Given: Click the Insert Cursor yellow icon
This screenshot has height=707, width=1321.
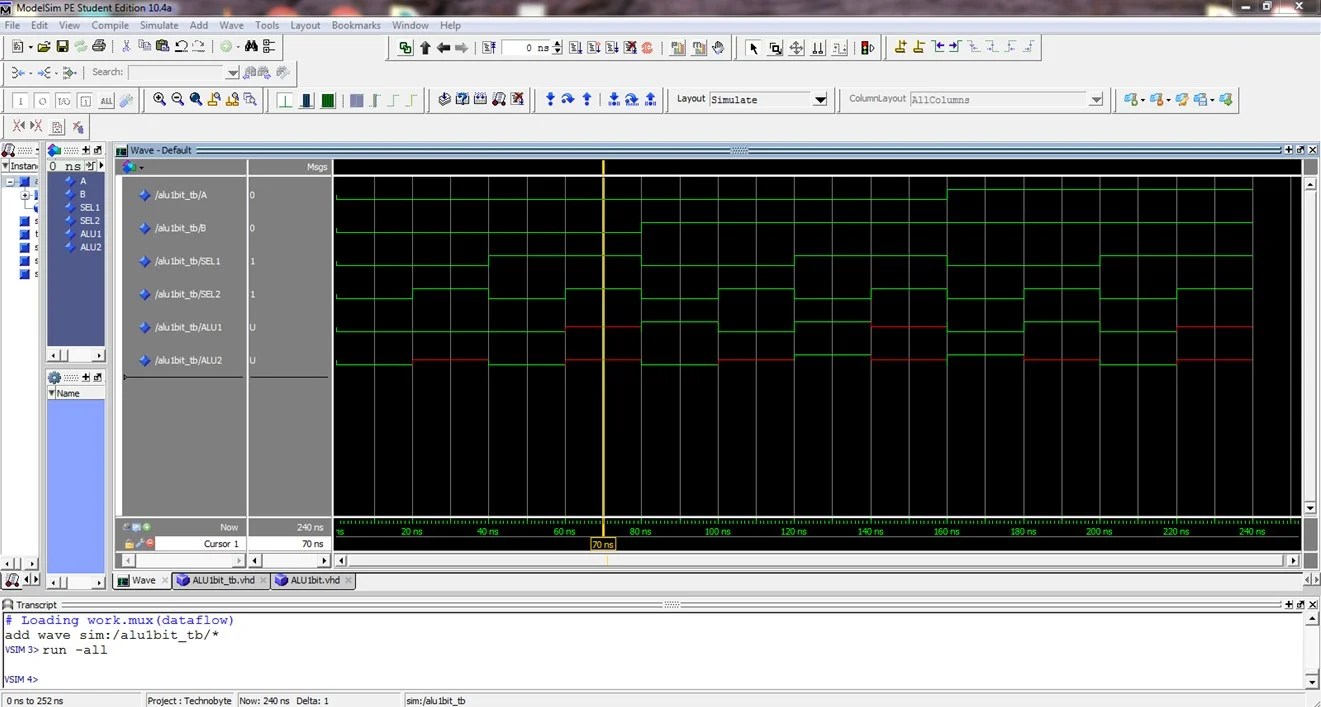Looking at the screenshot, I should (900, 47).
